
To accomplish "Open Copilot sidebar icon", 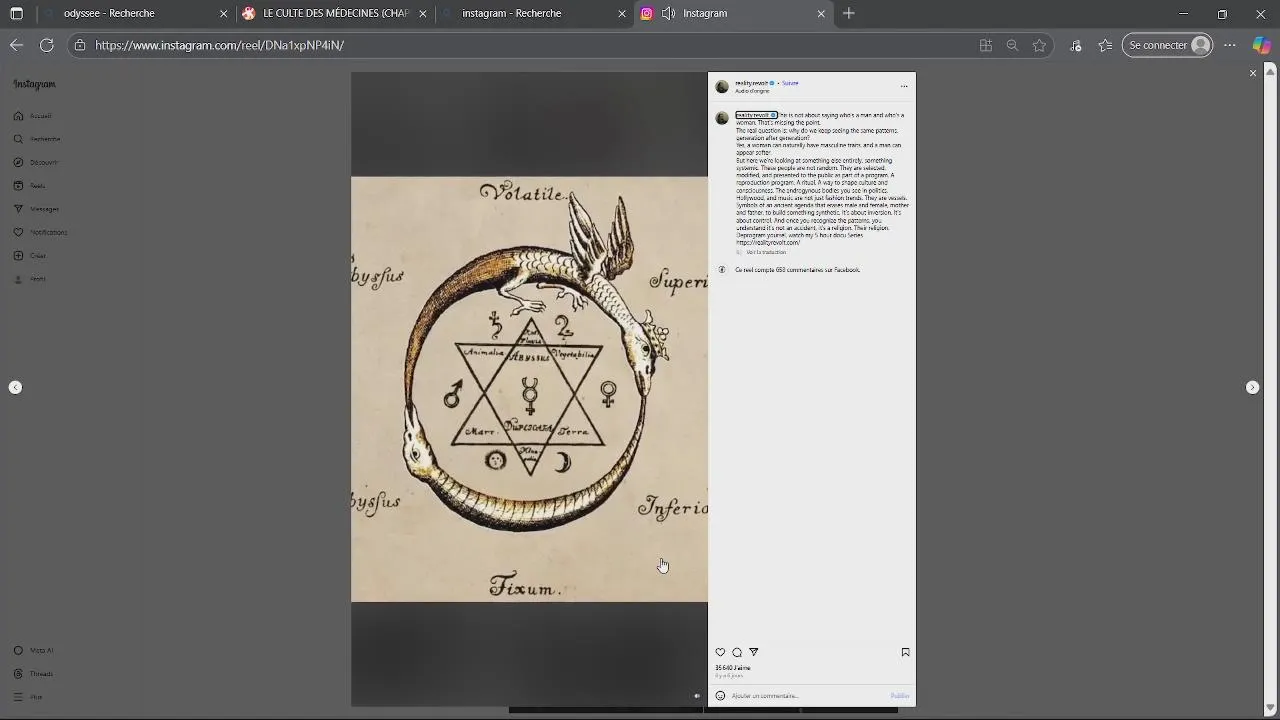I will tap(1262, 45).
